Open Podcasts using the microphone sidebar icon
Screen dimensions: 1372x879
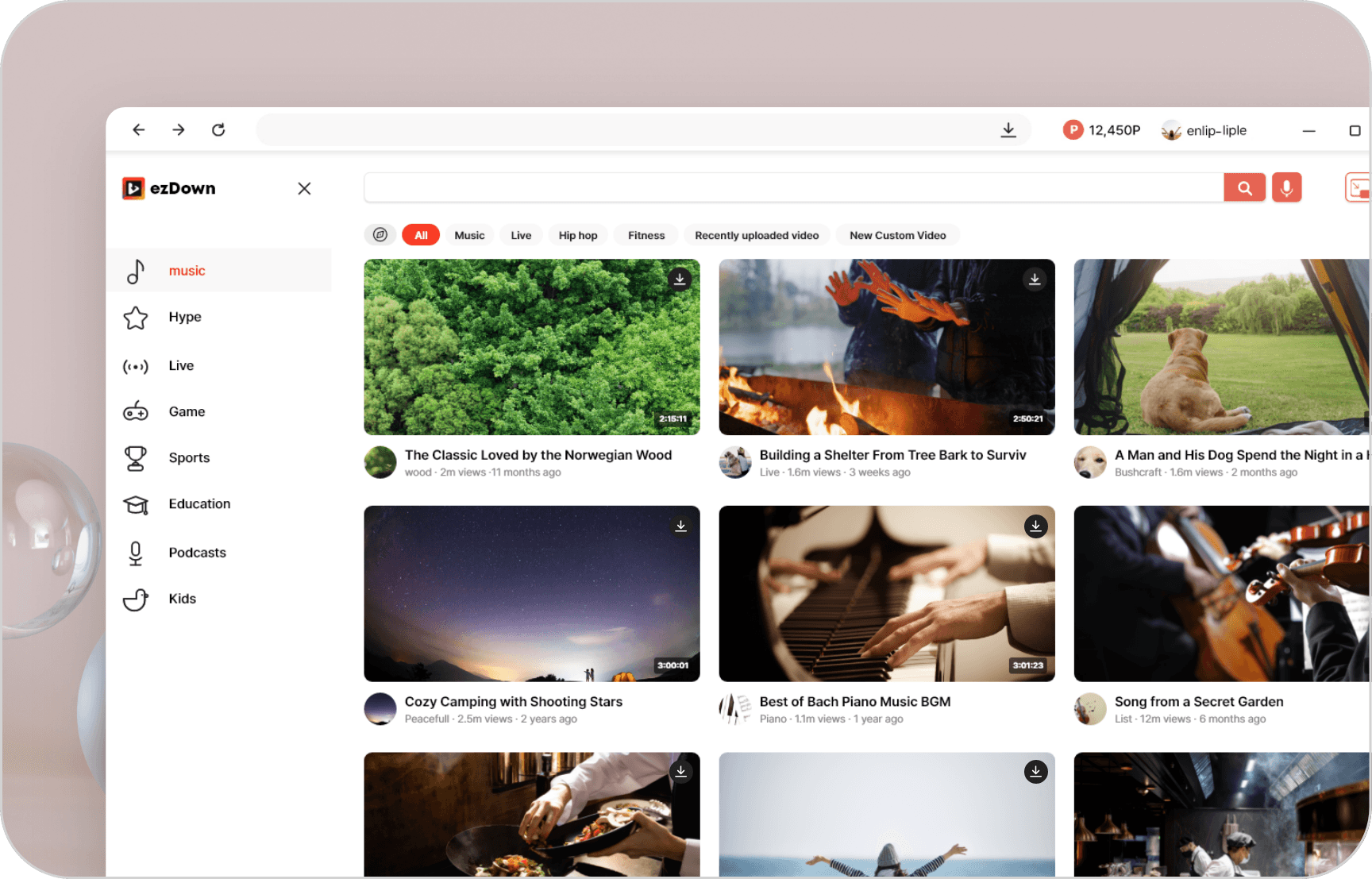click(x=135, y=553)
